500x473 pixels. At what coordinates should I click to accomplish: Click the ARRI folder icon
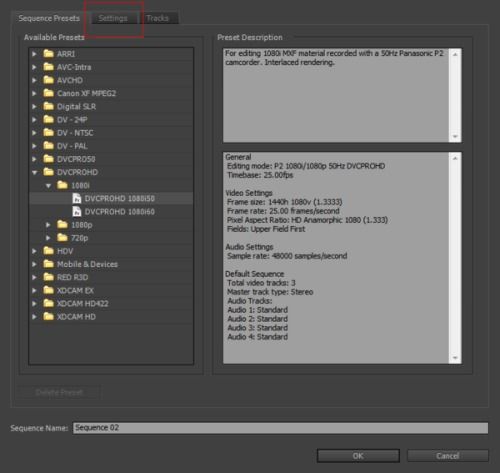pos(49,53)
